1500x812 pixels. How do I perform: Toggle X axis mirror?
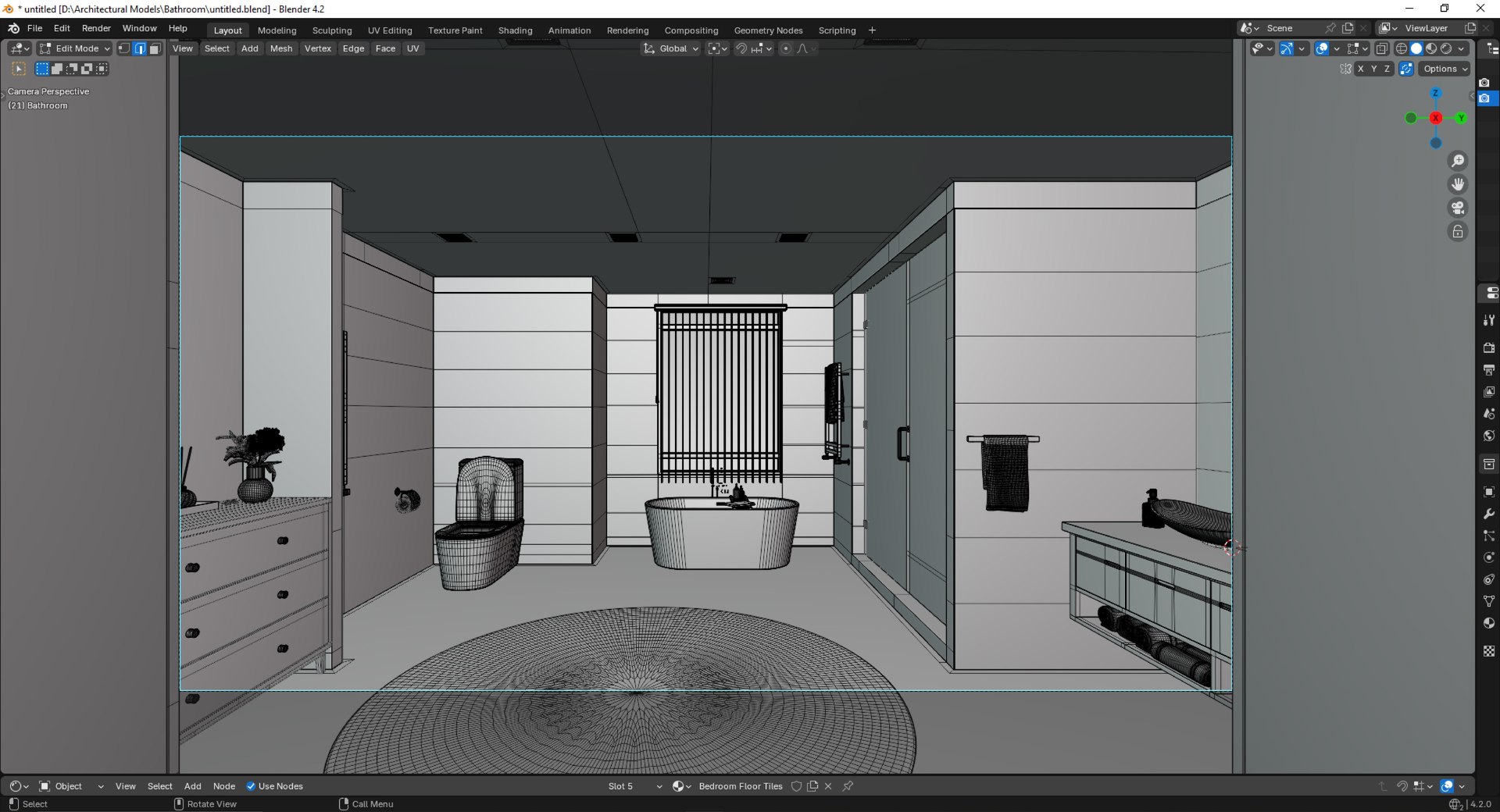(1361, 69)
